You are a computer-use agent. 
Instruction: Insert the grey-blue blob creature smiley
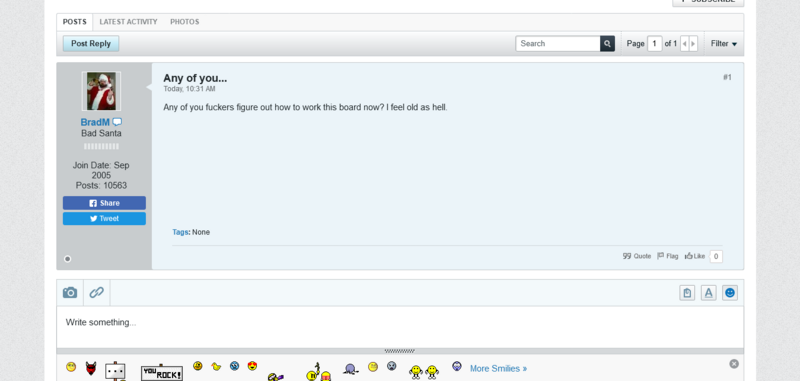click(350, 369)
